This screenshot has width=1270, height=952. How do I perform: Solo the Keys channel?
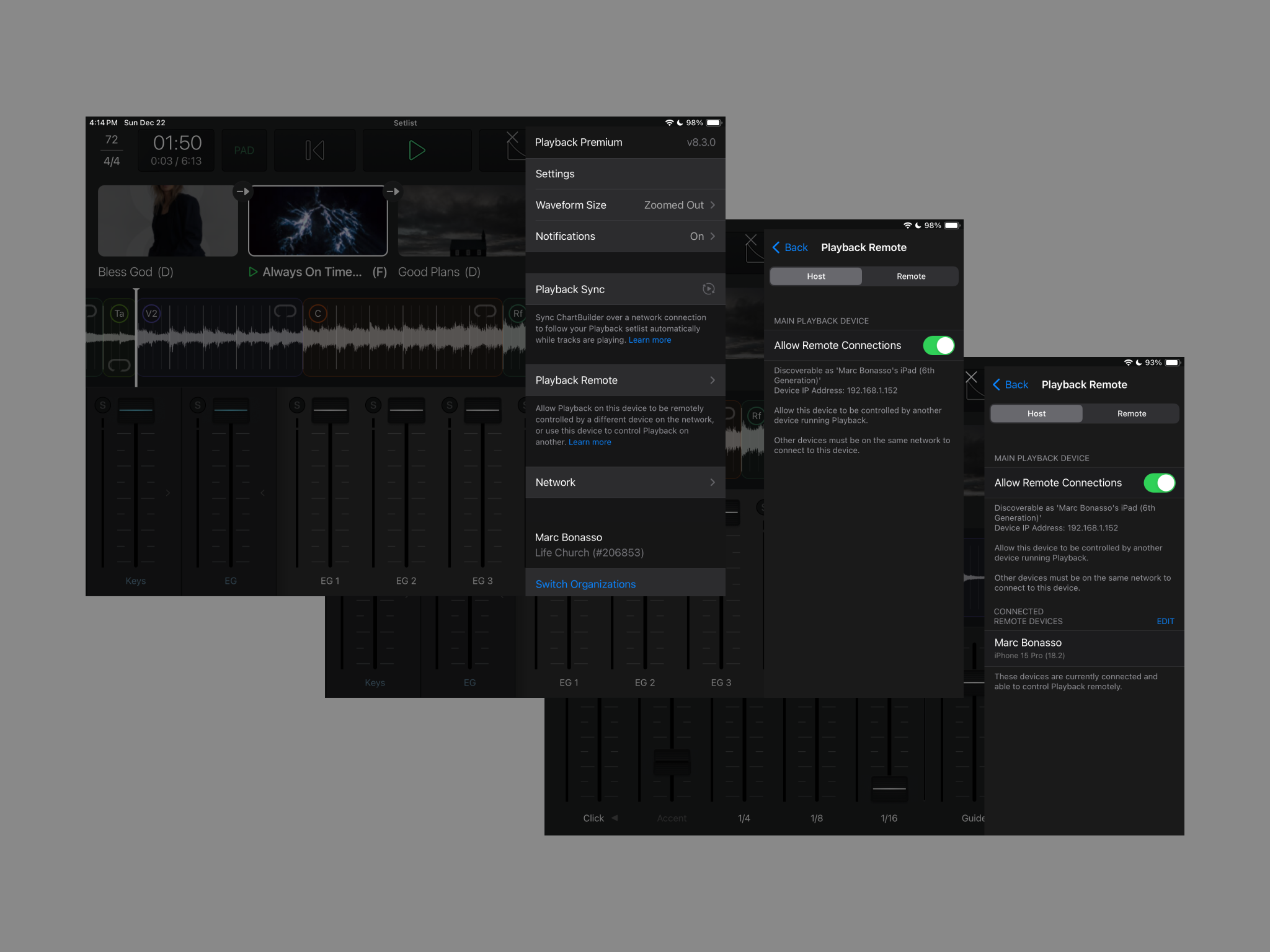tap(102, 405)
